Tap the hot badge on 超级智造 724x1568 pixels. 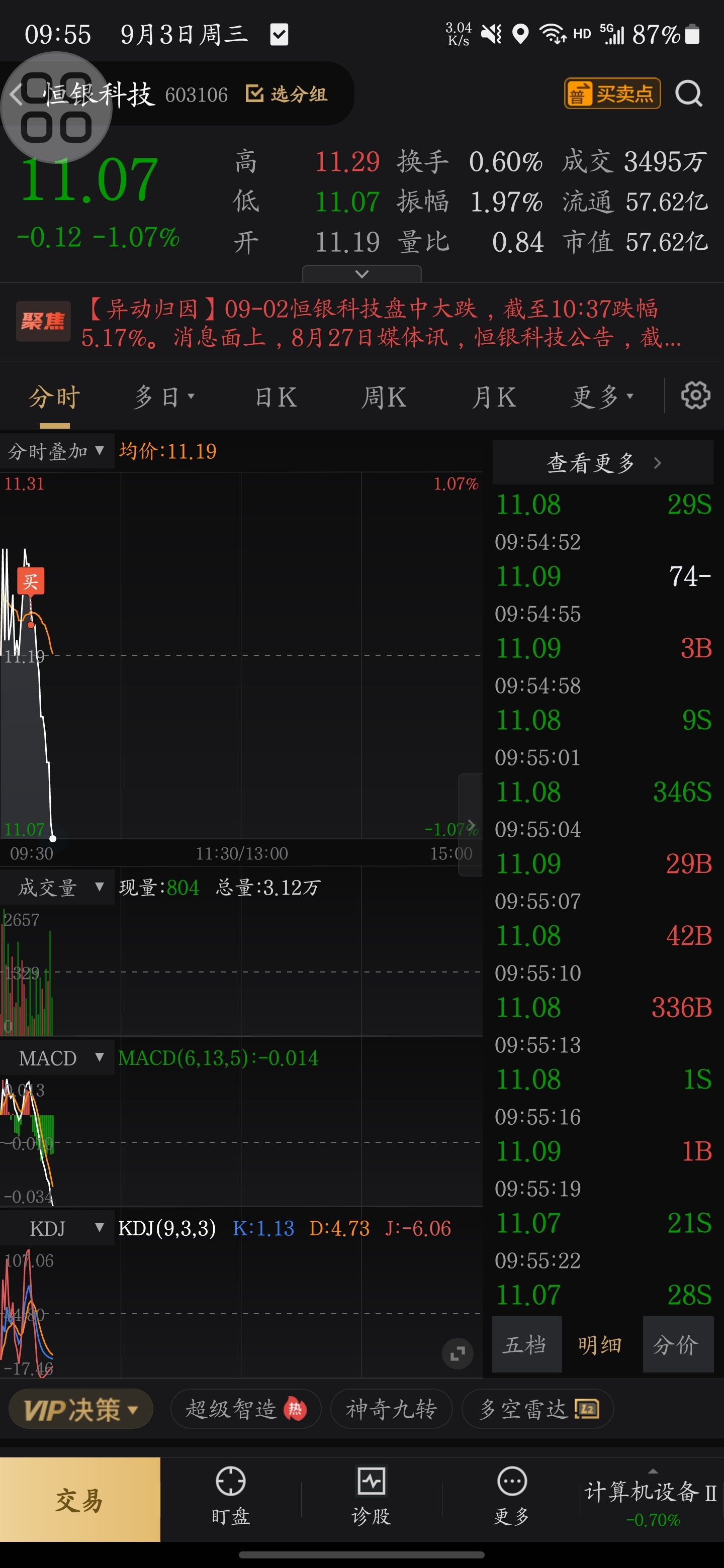click(295, 1409)
